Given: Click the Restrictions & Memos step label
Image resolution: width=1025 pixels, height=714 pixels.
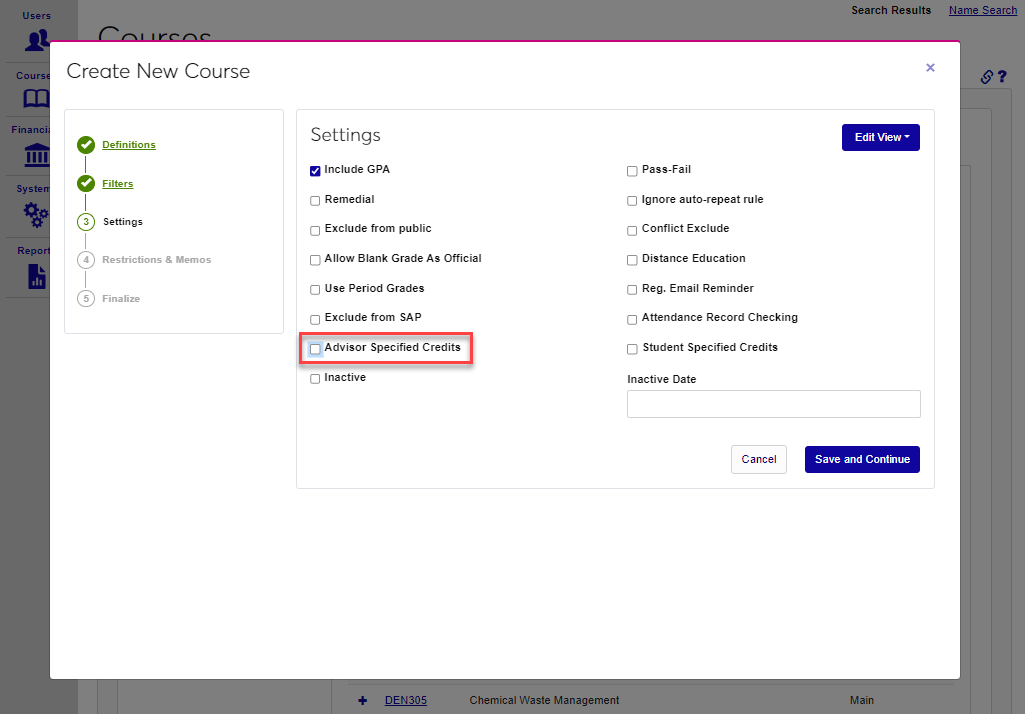Looking at the screenshot, I should 156,260.
